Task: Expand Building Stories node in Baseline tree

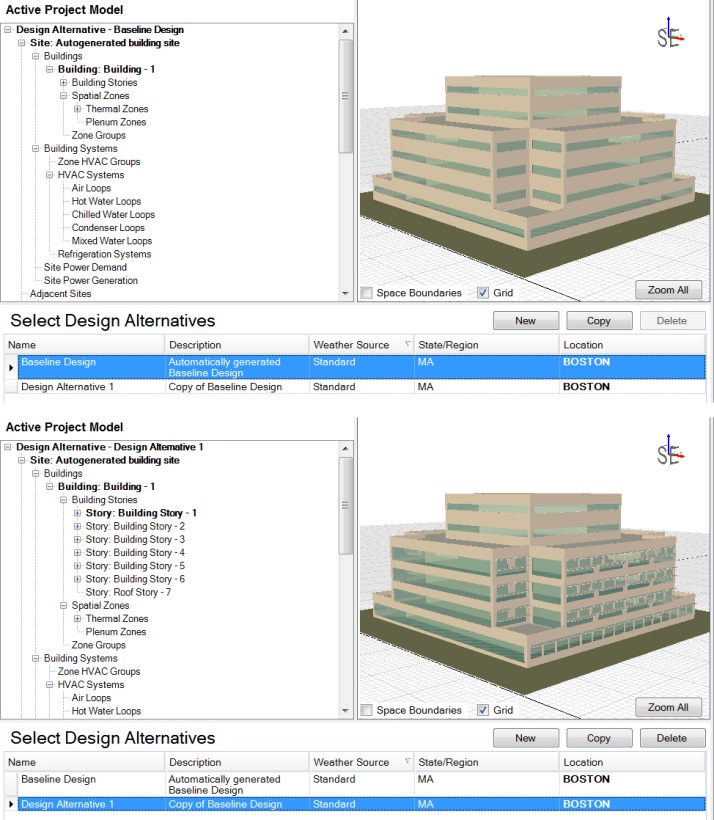Action: pyautogui.click(x=63, y=83)
